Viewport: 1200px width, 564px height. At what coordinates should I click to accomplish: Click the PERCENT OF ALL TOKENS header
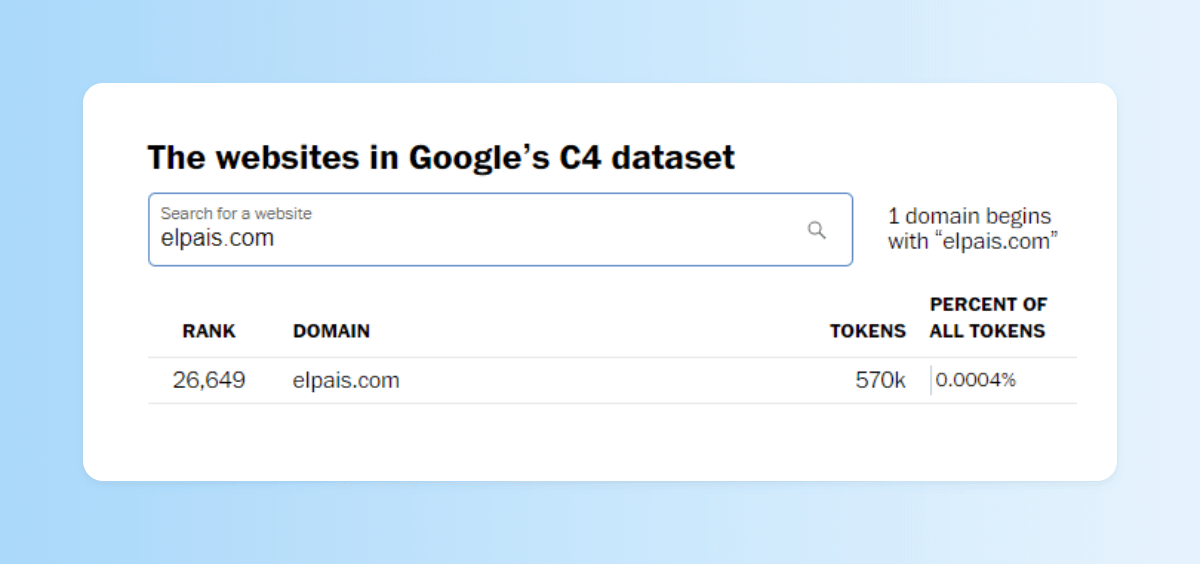pyautogui.click(x=988, y=318)
